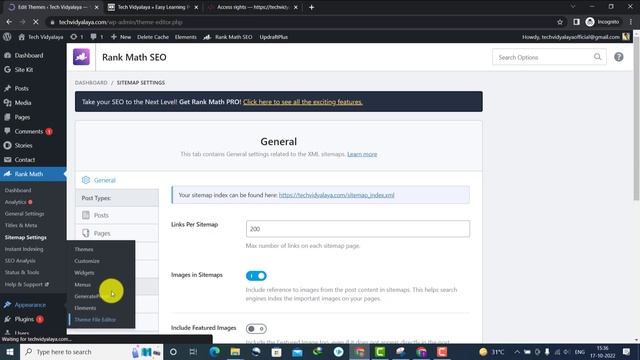Switch to the Access rights browser tab
Screen dimensions: 640x360
(x=253, y=7)
